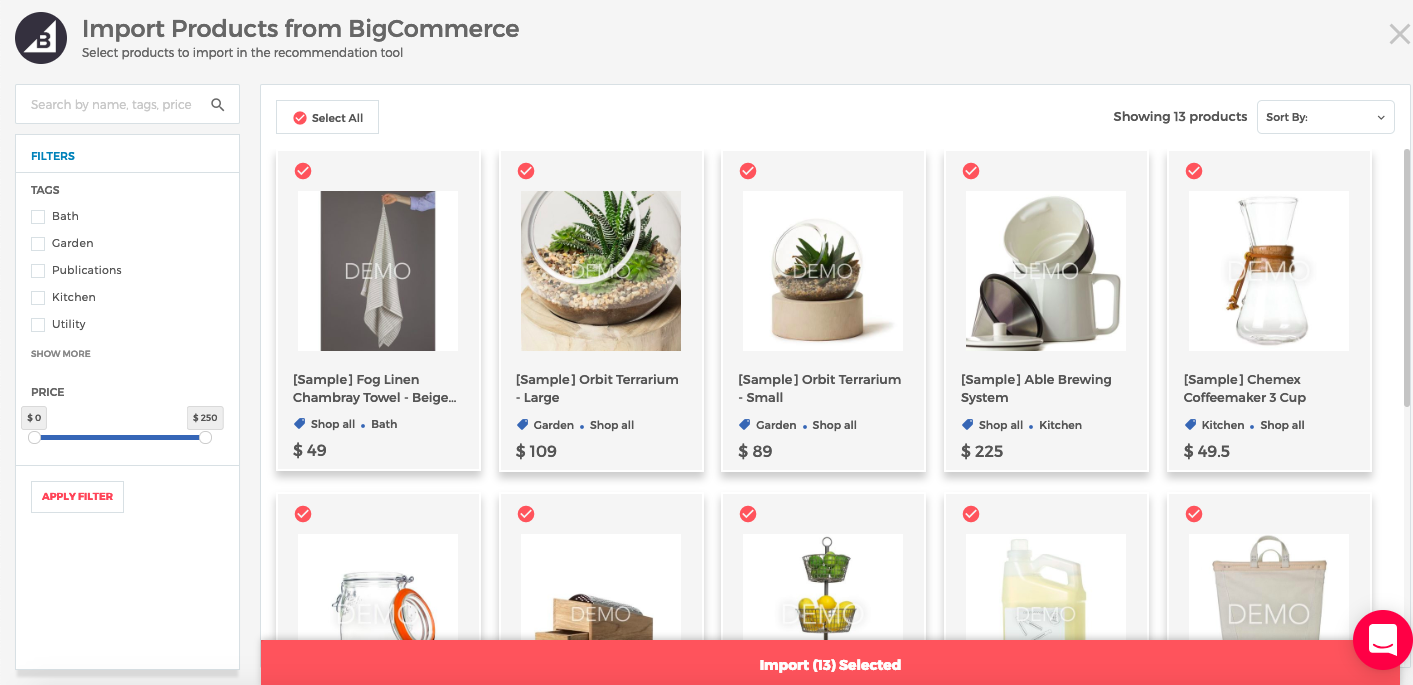Check the Garden tag filter
1413x685 pixels.
(38, 243)
